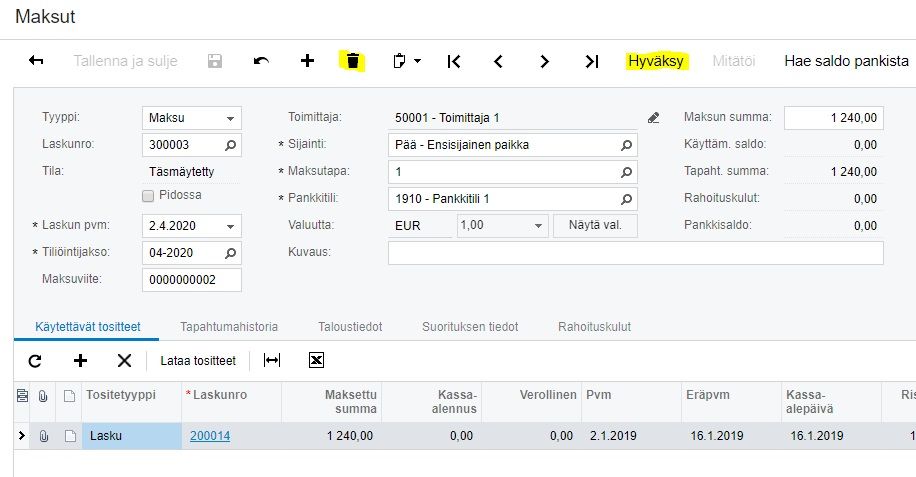Click the file page icon in the grid header
The image size is (916, 477).
pyautogui.click(x=70, y=396)
